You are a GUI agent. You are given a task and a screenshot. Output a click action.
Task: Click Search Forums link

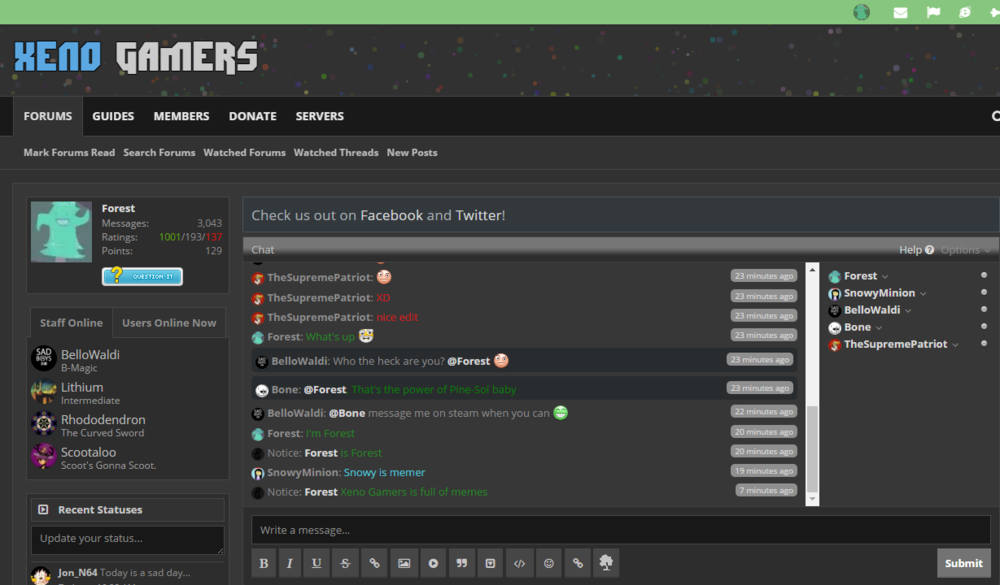(x=159, y=152)
